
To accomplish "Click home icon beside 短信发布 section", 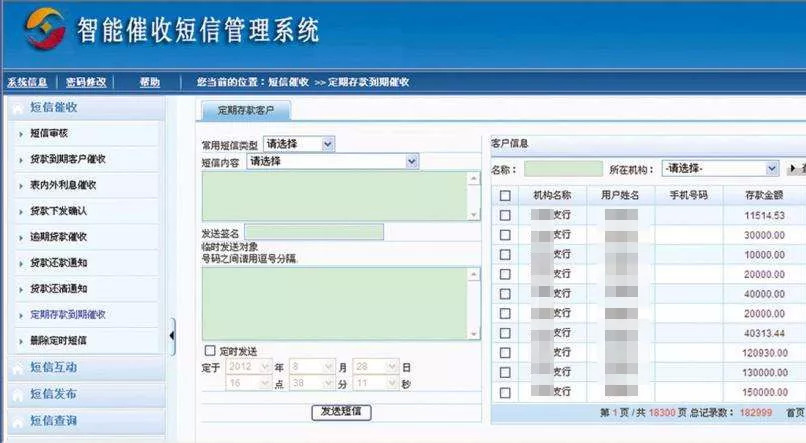I will coord(17,394).
